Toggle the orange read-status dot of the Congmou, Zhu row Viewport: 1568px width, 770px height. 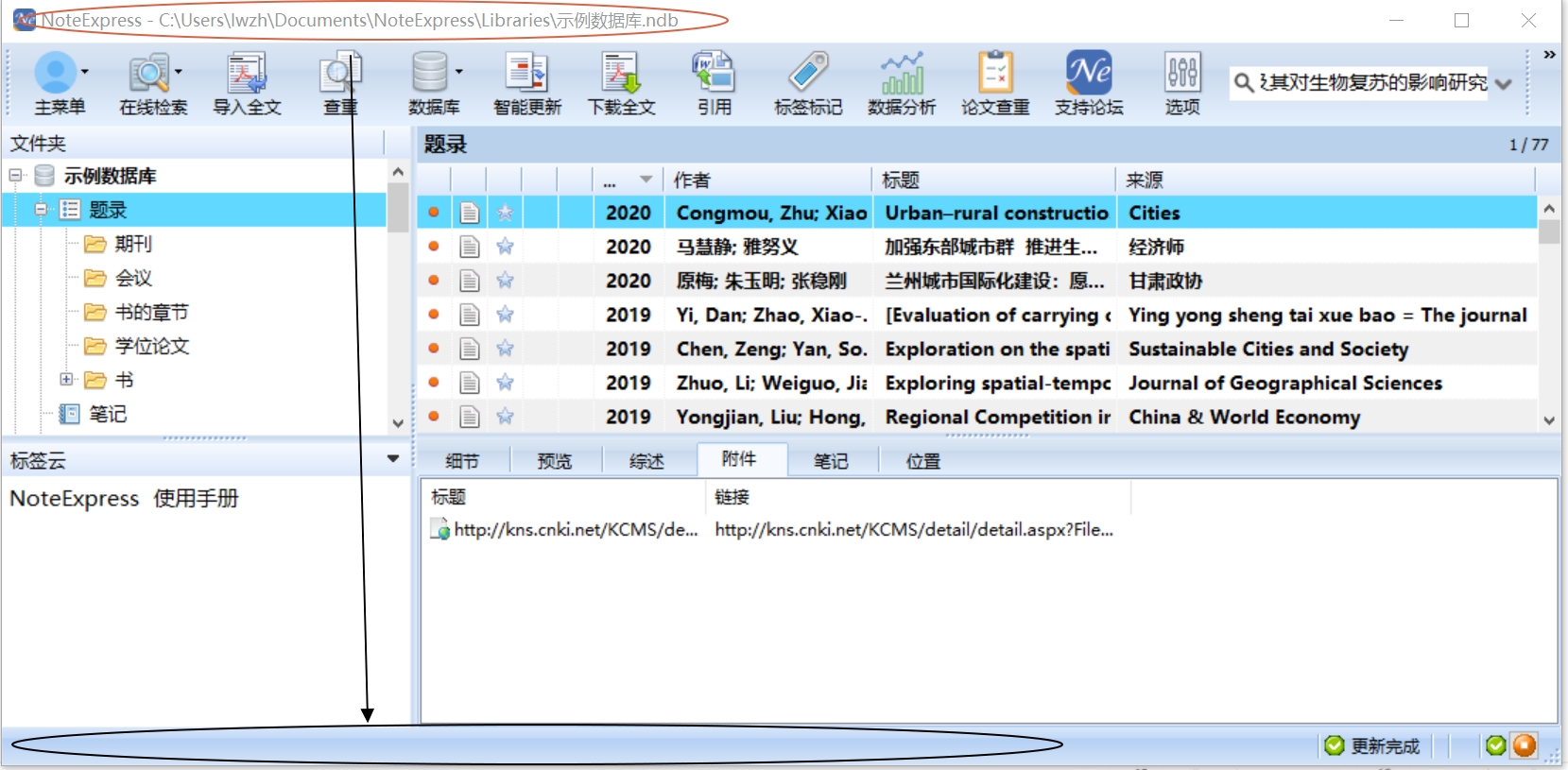click(434, 213)
